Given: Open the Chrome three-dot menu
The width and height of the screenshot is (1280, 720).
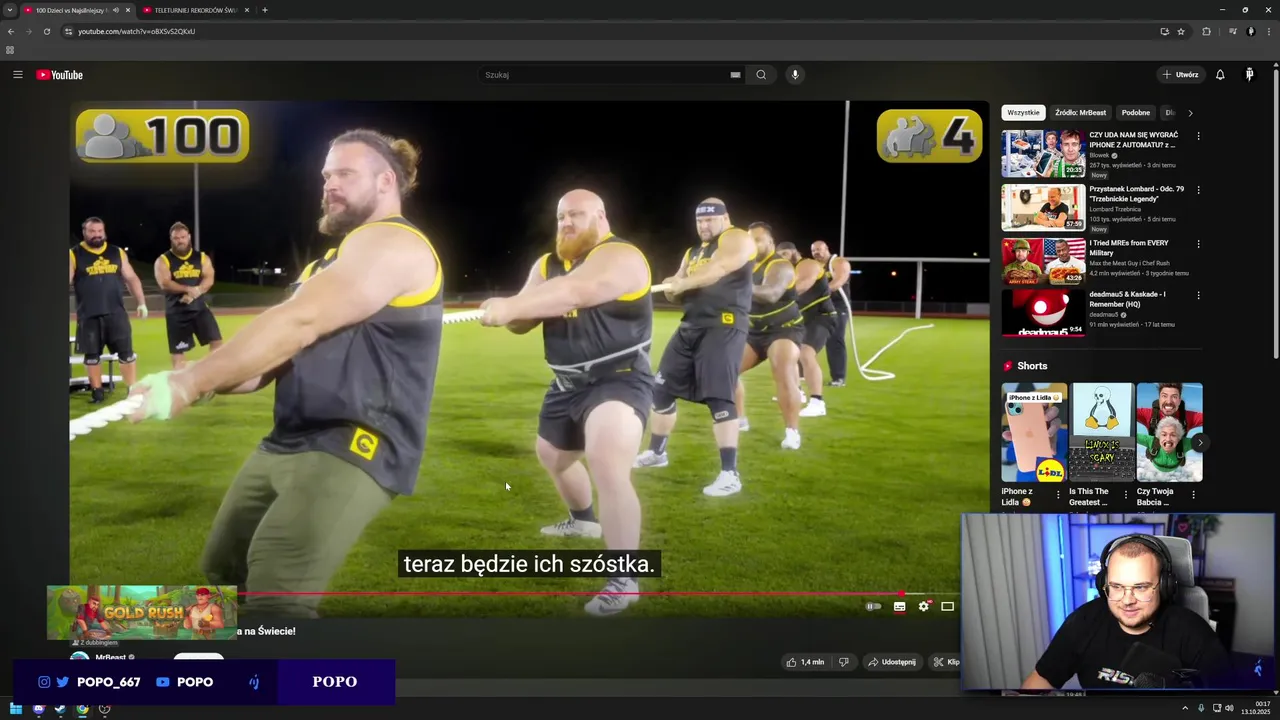Looking at the screenshot, I should point(1268,31).
